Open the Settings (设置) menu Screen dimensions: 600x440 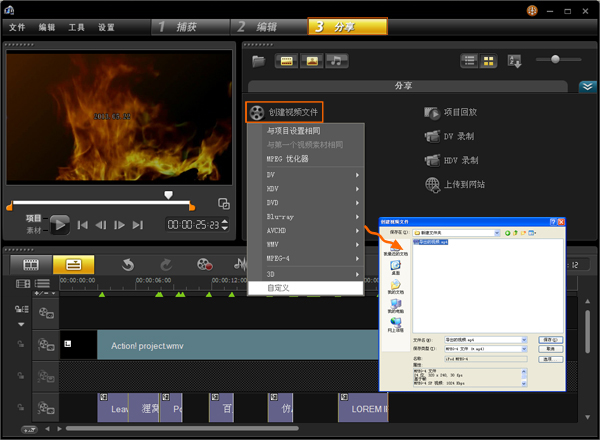point(106,27)
